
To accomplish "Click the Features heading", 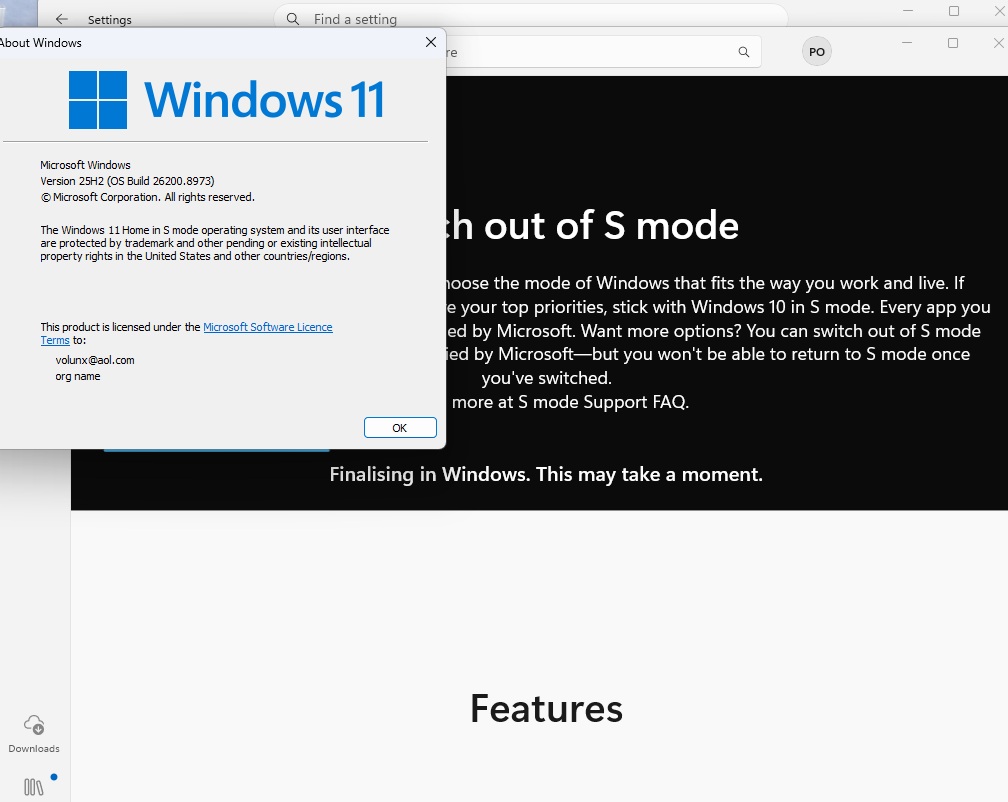I will click(546, 708).
